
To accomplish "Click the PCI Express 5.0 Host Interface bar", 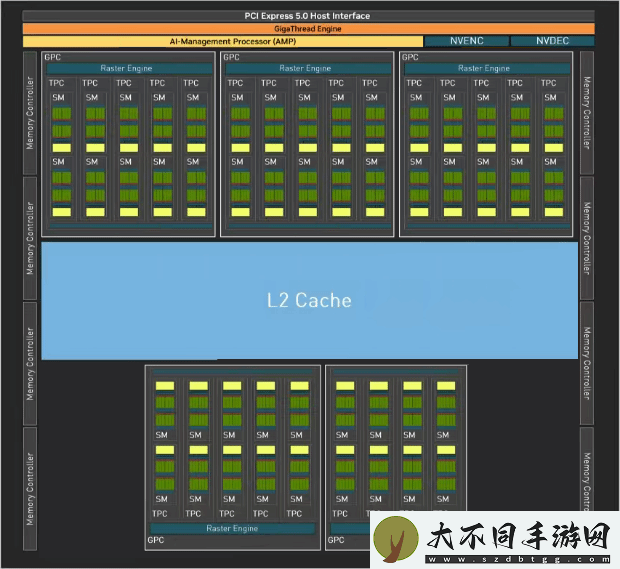I will (x=308, y=16).
